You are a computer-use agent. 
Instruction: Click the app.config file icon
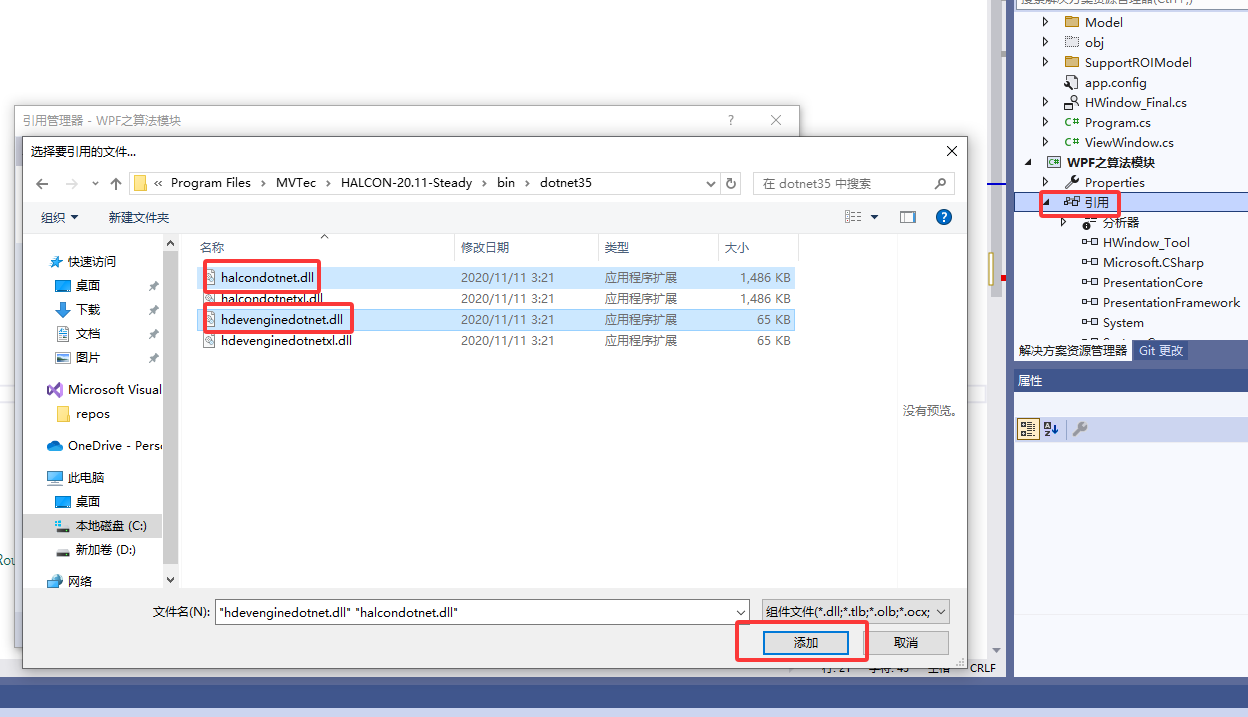(1069, 82)
